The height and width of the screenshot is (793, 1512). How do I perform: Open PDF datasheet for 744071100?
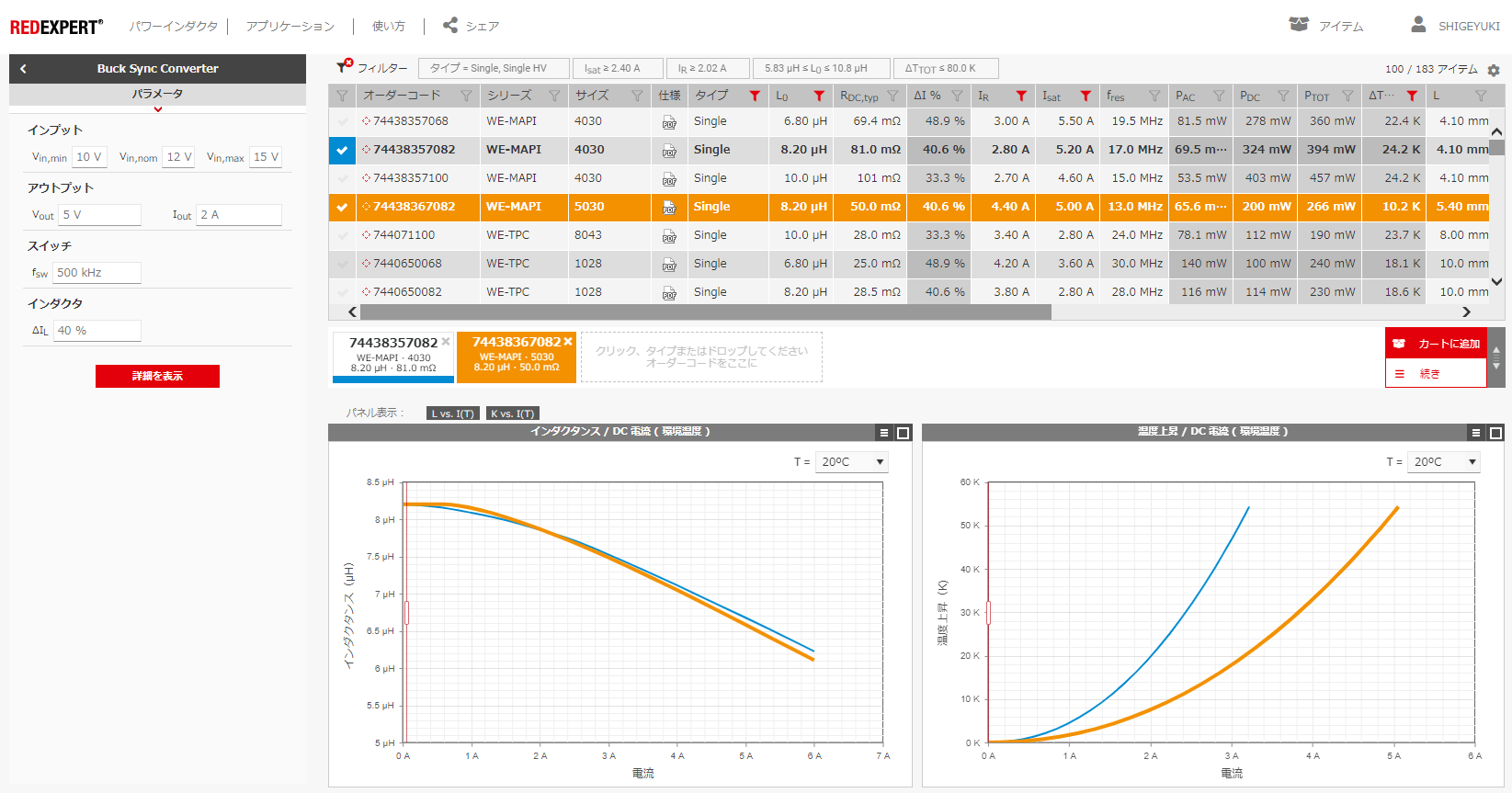click(669, 236)
